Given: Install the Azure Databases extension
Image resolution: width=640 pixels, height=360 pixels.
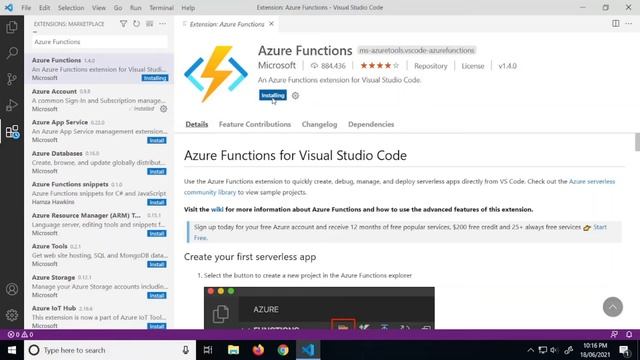Looking at the screenshot, I should 157,171.
